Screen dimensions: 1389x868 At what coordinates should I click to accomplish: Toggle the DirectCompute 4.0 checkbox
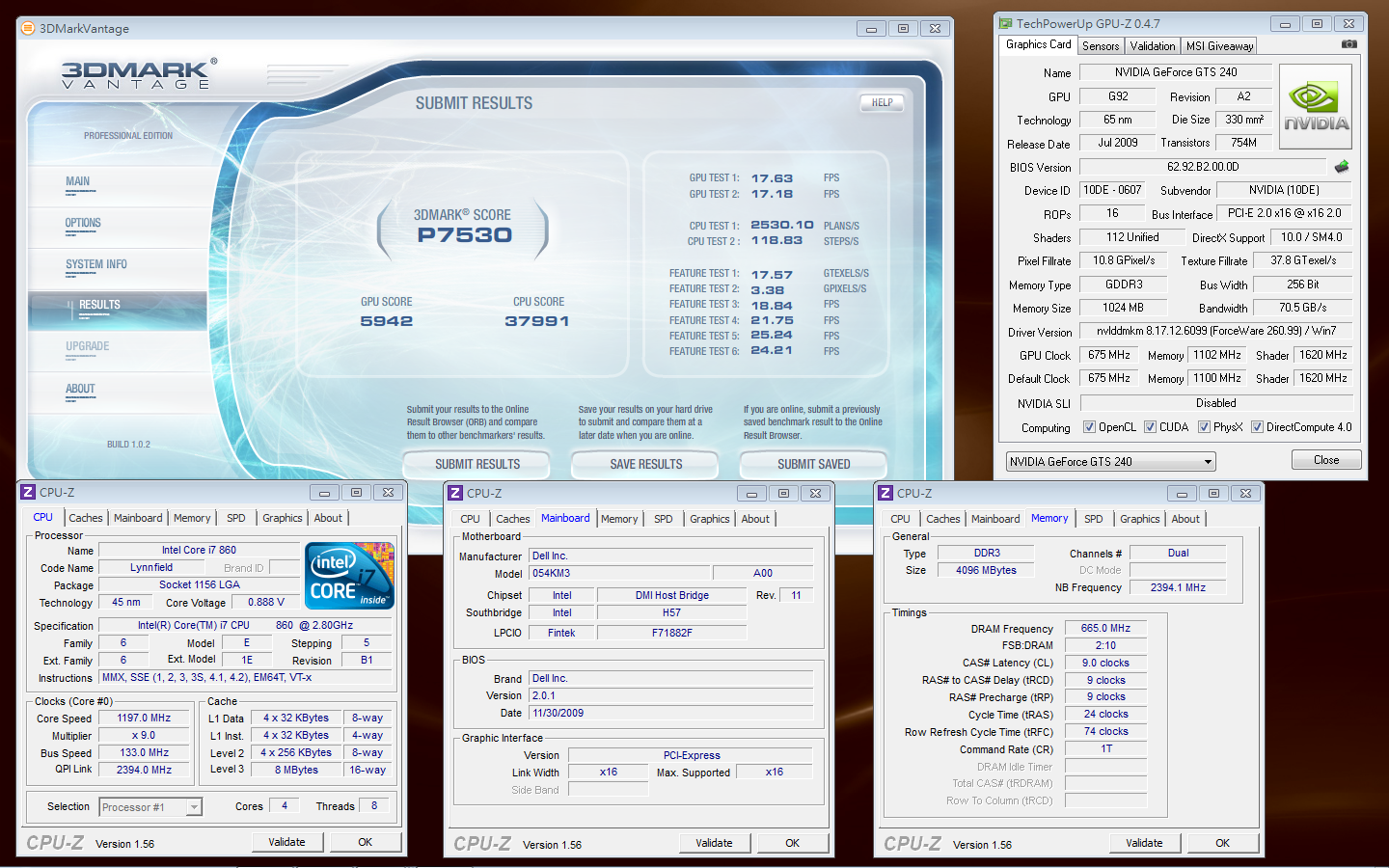1257,427
